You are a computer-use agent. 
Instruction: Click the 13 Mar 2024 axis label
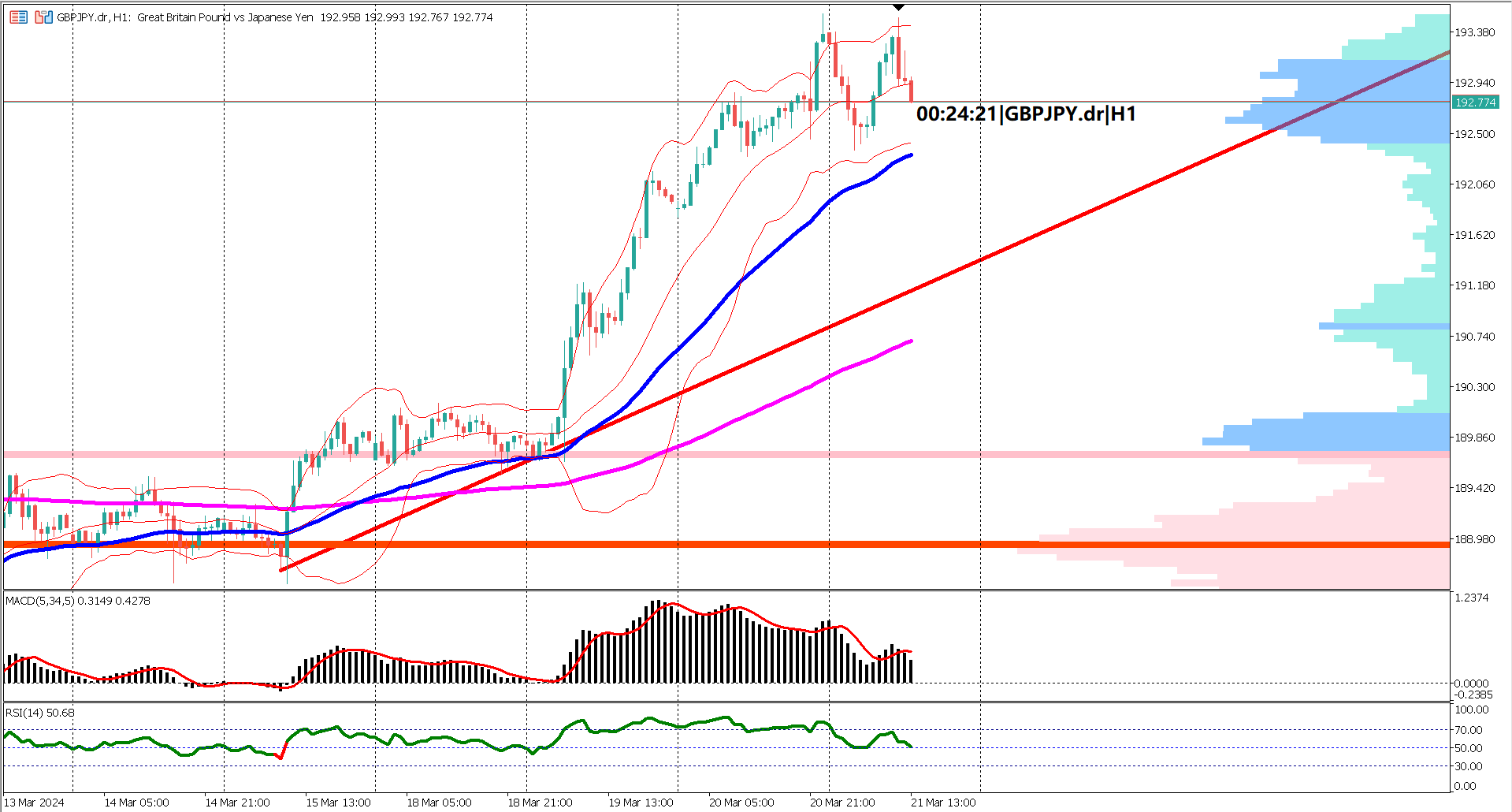33,801
